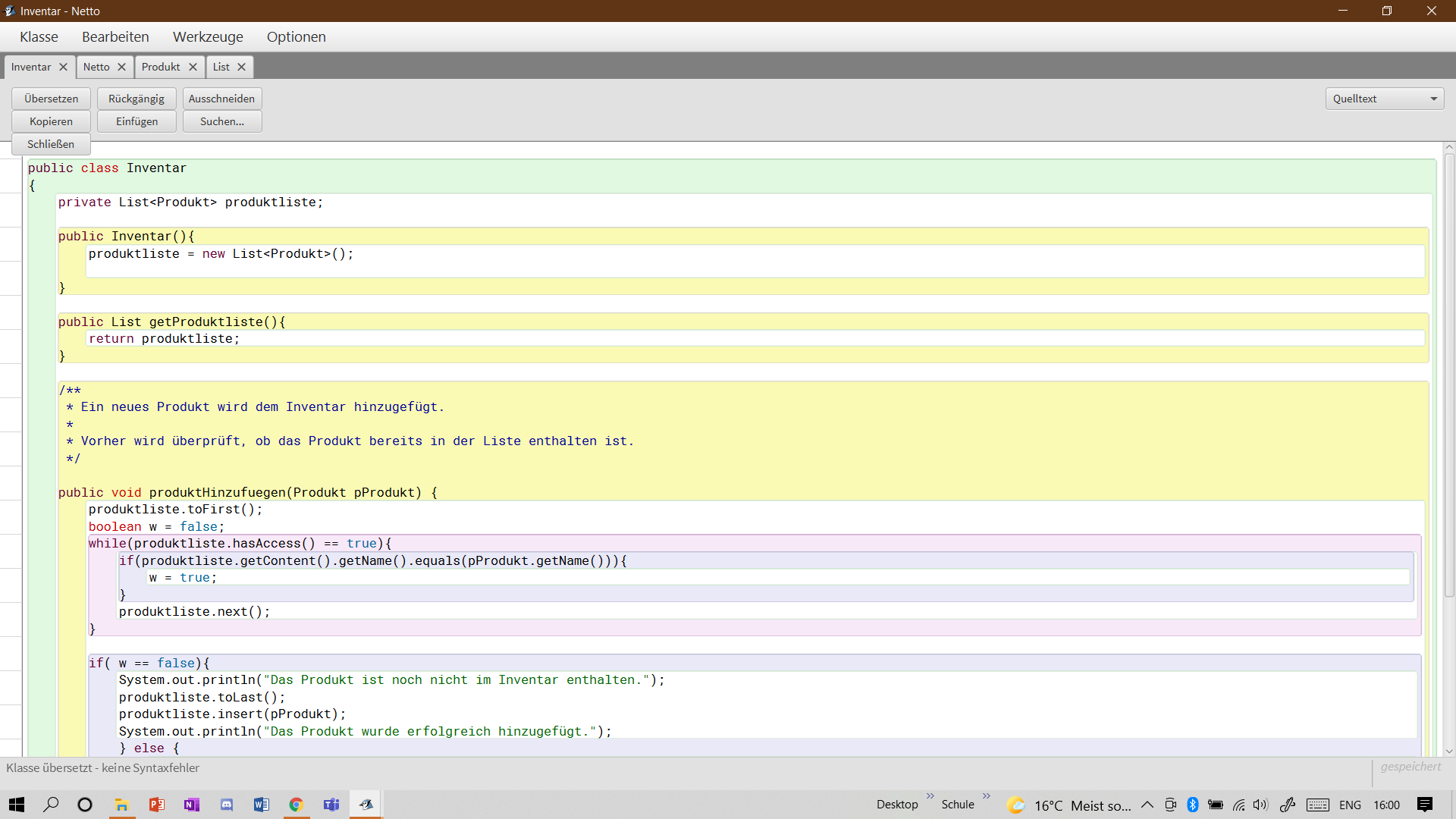The height and width of the screenshot is (819, 1456).
Task: Click the BlueJ bird icon in taskbar
Action: 366,805
